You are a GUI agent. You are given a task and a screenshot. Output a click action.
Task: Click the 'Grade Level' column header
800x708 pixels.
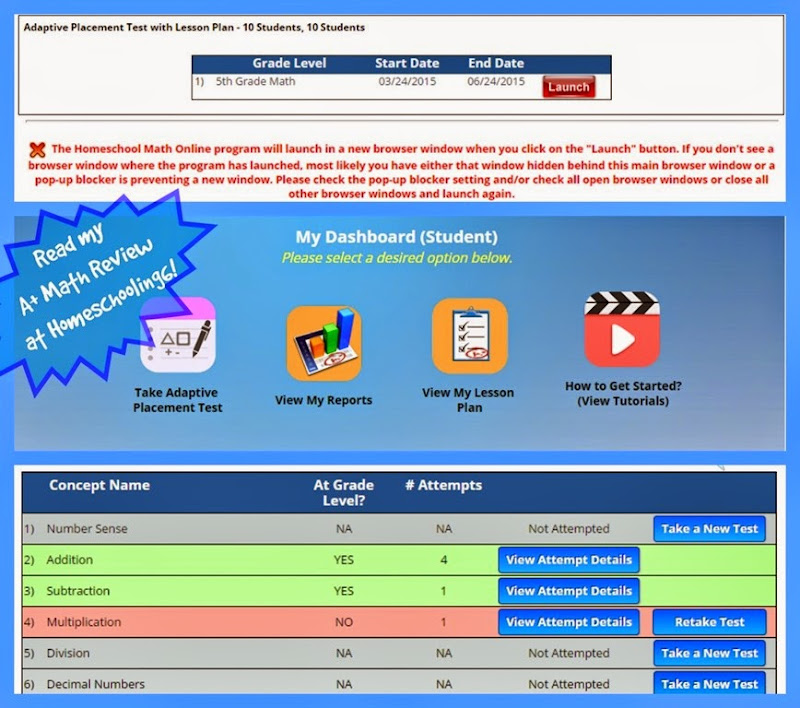coord(289,63)
